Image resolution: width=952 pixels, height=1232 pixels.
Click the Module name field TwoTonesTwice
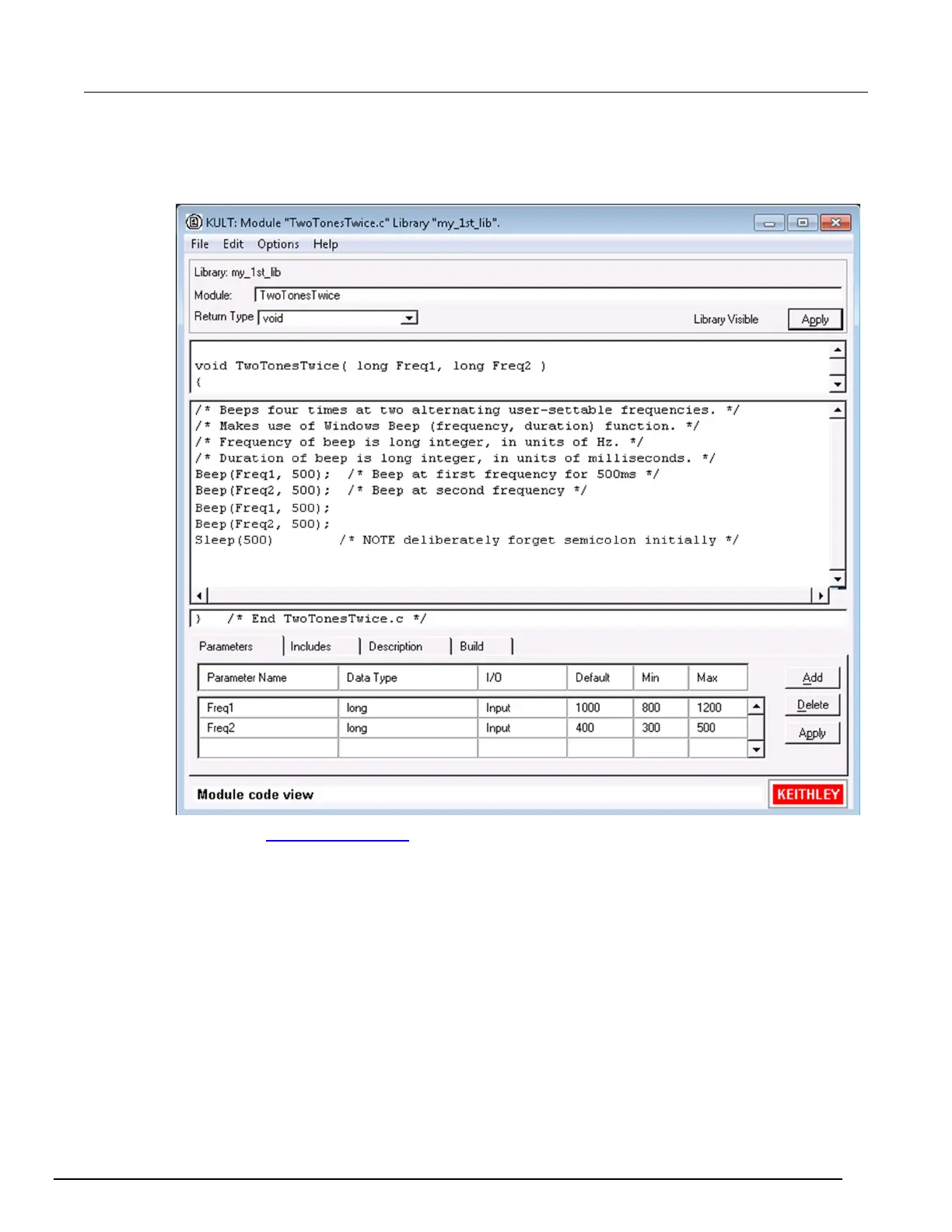tap(548, 296)
